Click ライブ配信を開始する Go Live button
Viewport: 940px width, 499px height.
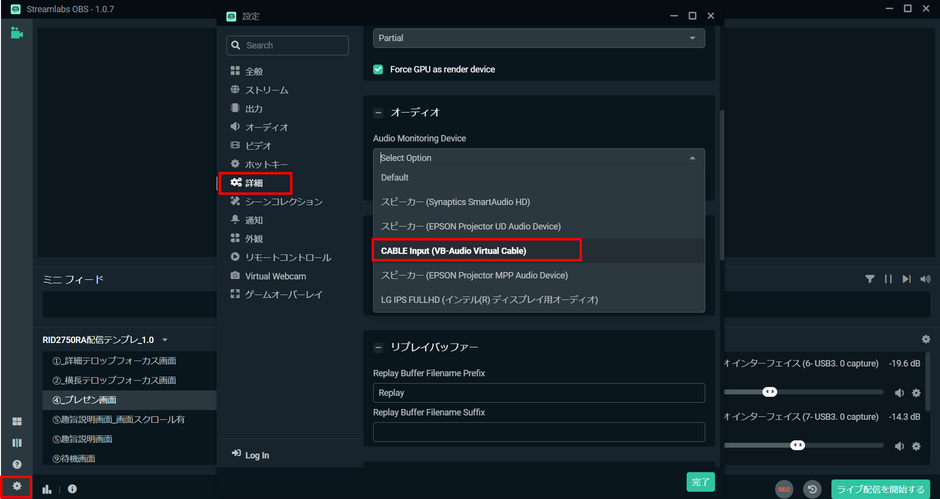point(880,489)
